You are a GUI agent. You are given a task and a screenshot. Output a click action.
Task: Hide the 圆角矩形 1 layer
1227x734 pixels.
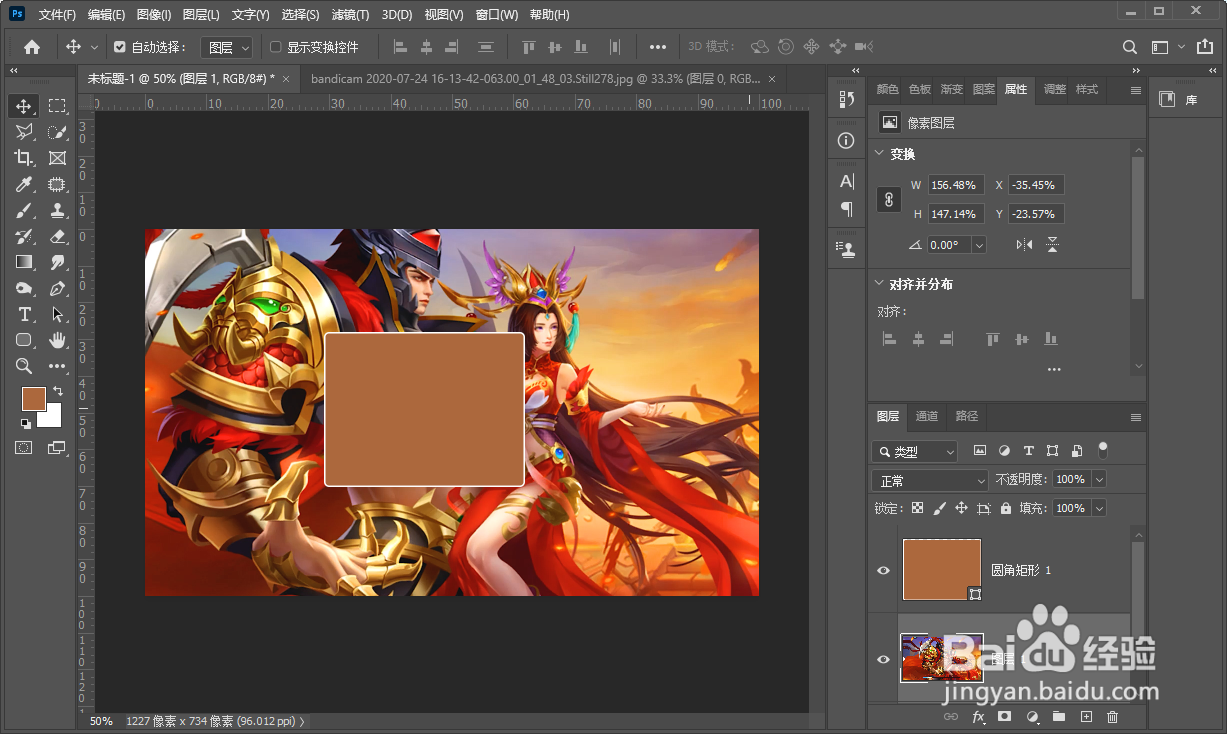coord(883,570)
